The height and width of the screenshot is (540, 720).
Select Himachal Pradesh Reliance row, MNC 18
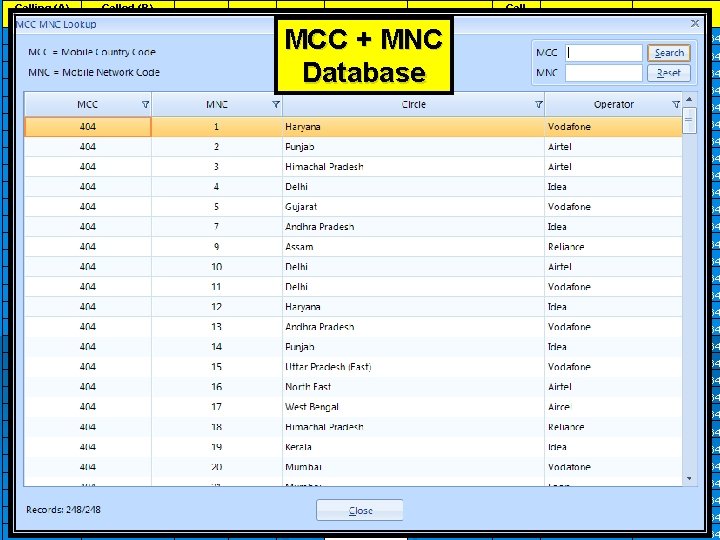353,427
